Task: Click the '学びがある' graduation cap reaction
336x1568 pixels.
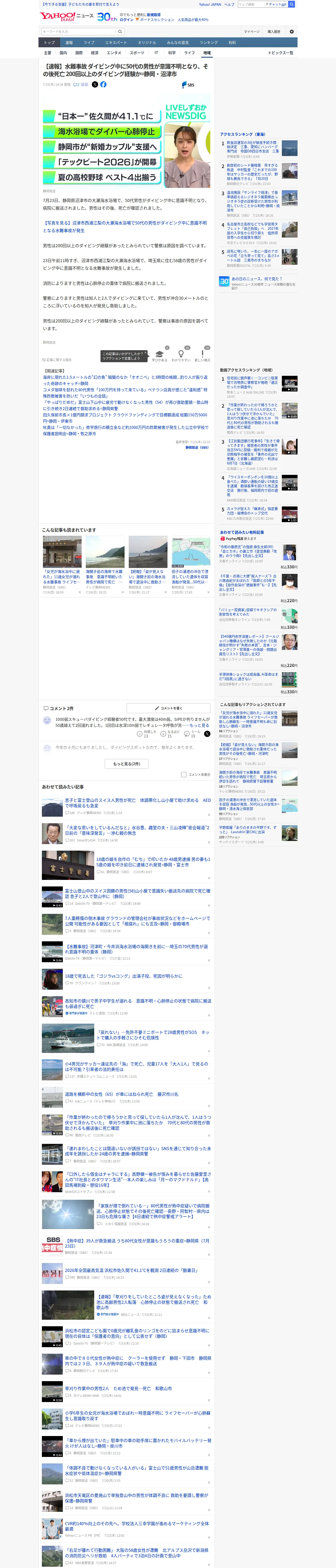Action: (159, 355)
